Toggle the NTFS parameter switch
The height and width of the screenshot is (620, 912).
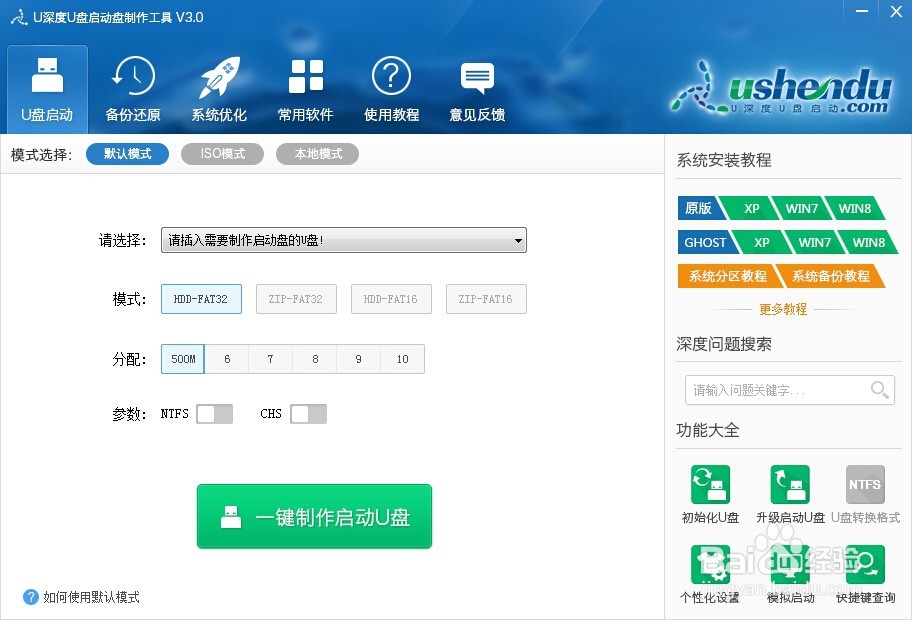tap(213, 413)
